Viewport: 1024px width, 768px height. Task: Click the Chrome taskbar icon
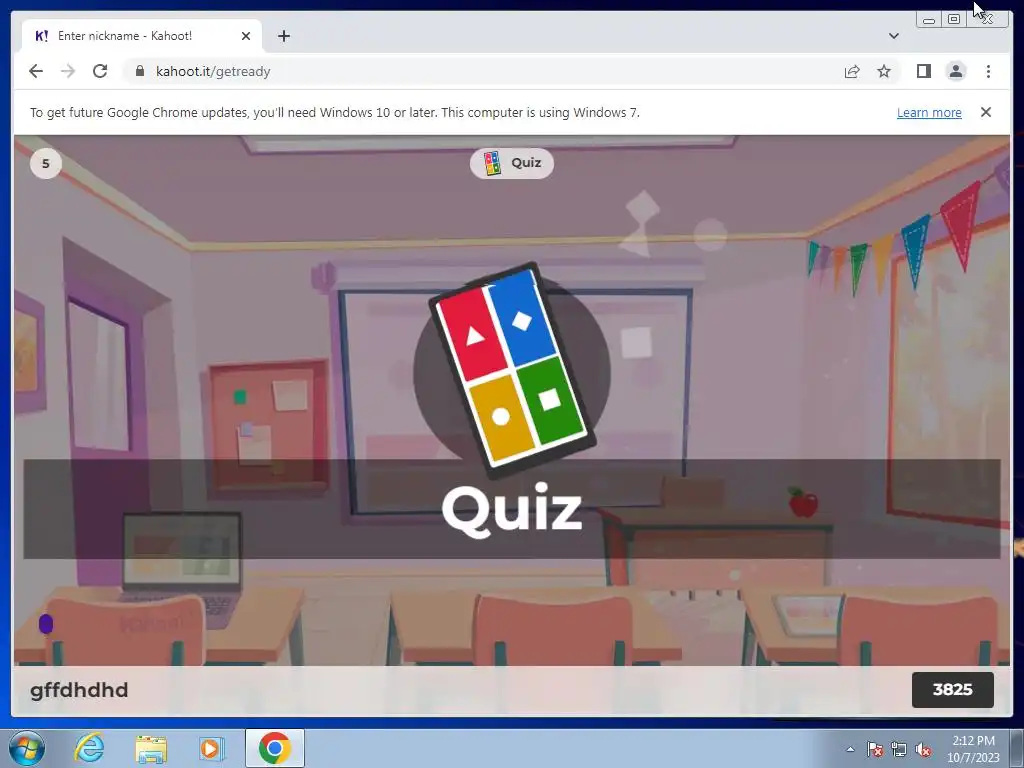pos(274,748)
